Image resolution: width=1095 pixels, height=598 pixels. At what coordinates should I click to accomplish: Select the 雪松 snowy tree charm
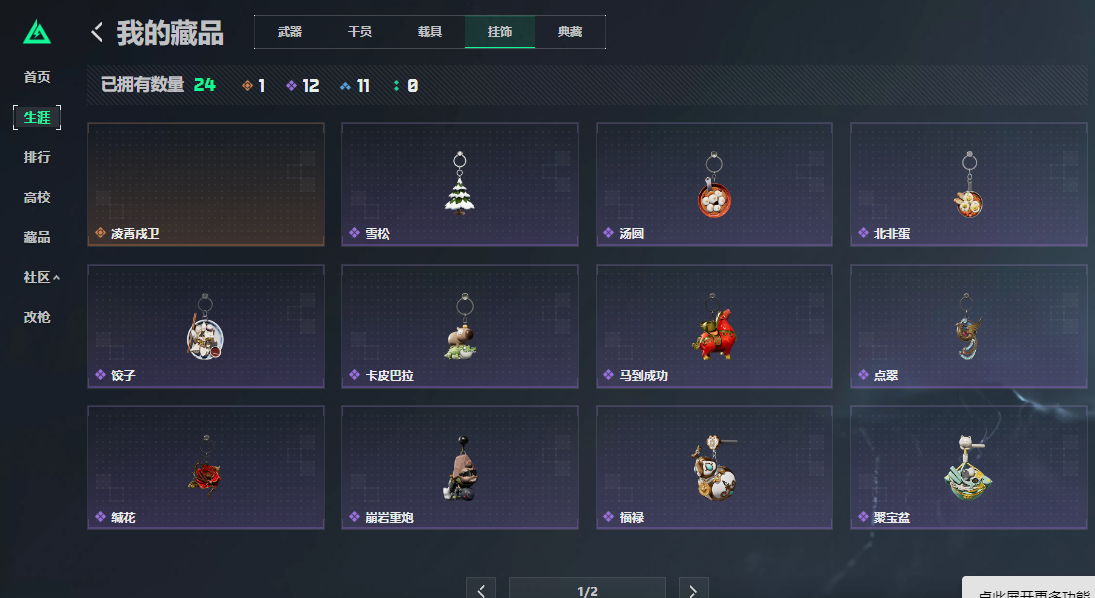(460, 184)
